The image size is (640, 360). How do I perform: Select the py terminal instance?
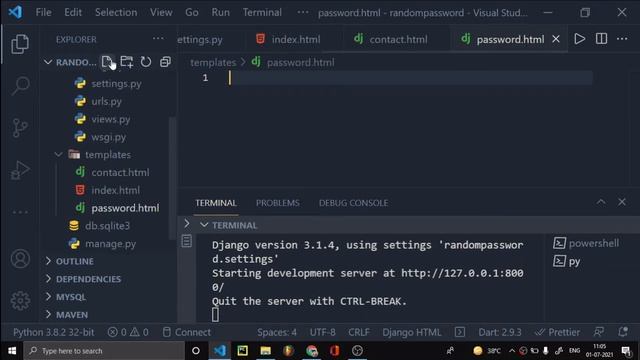click(x=567, y=261)
